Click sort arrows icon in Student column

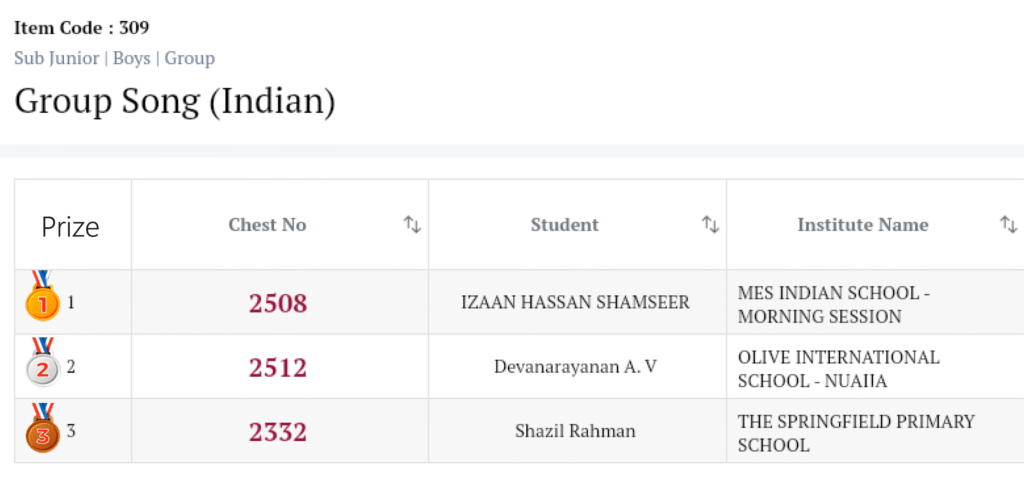pyautogui.click(x=710, y=225)
